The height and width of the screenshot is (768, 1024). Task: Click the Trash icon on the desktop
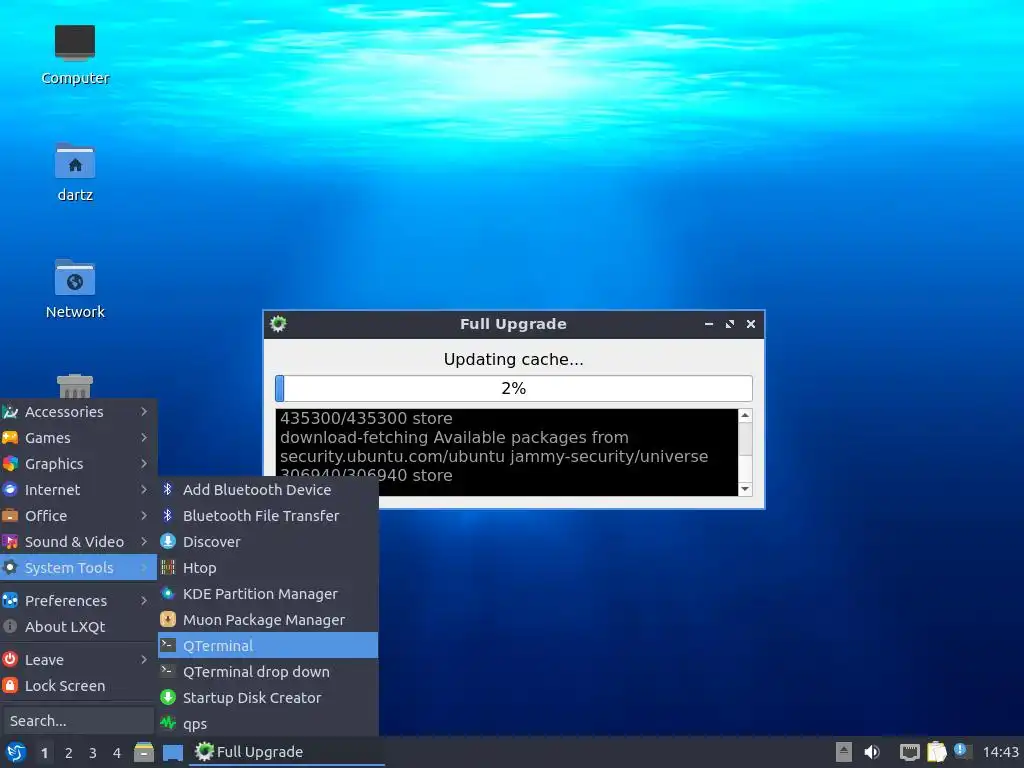tap(74, 386)
